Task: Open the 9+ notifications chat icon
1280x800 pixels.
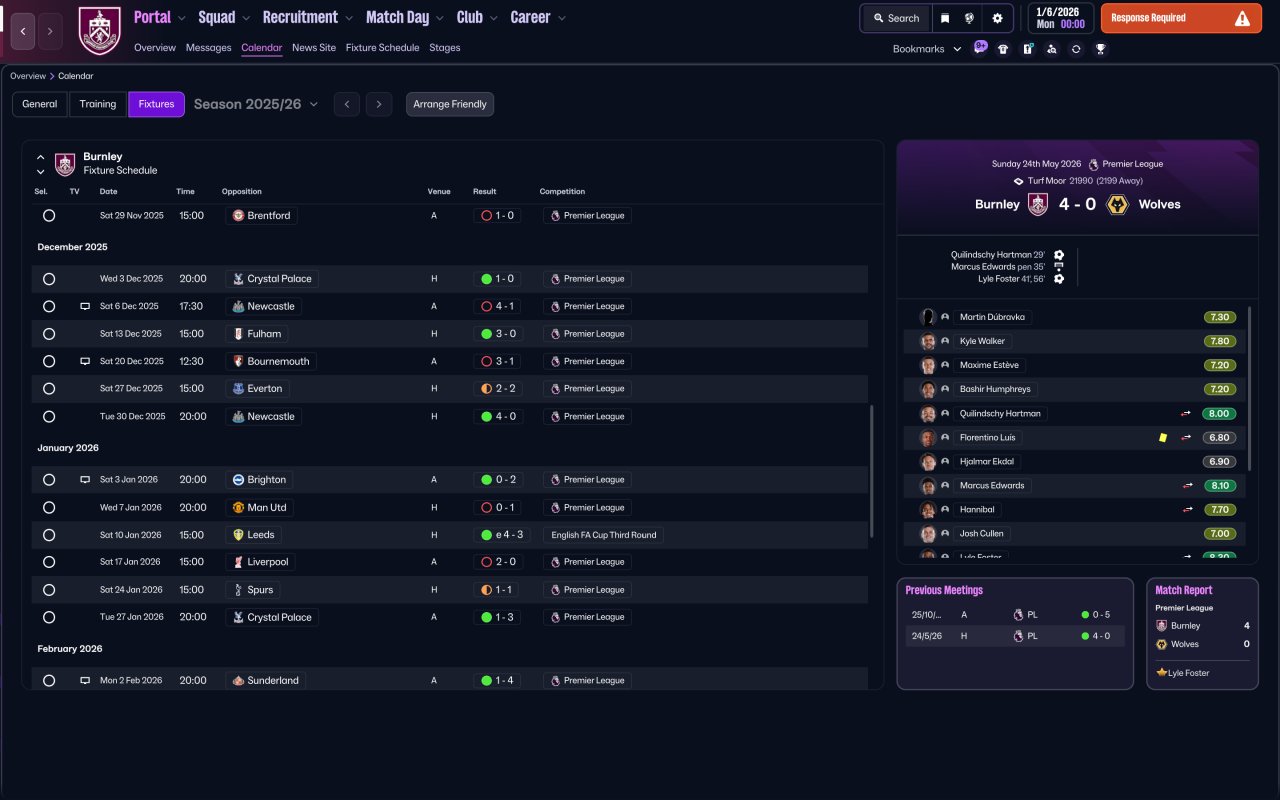Action: (980, 47)
